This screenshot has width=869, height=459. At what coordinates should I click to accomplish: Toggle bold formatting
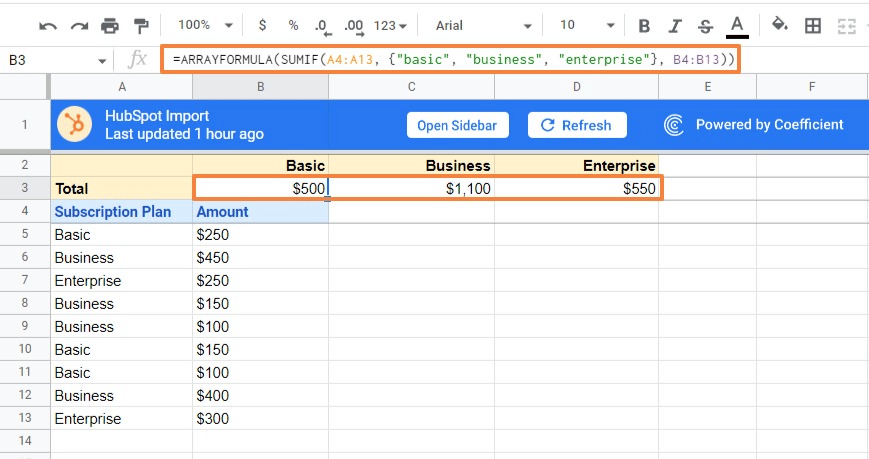[644, 26]
